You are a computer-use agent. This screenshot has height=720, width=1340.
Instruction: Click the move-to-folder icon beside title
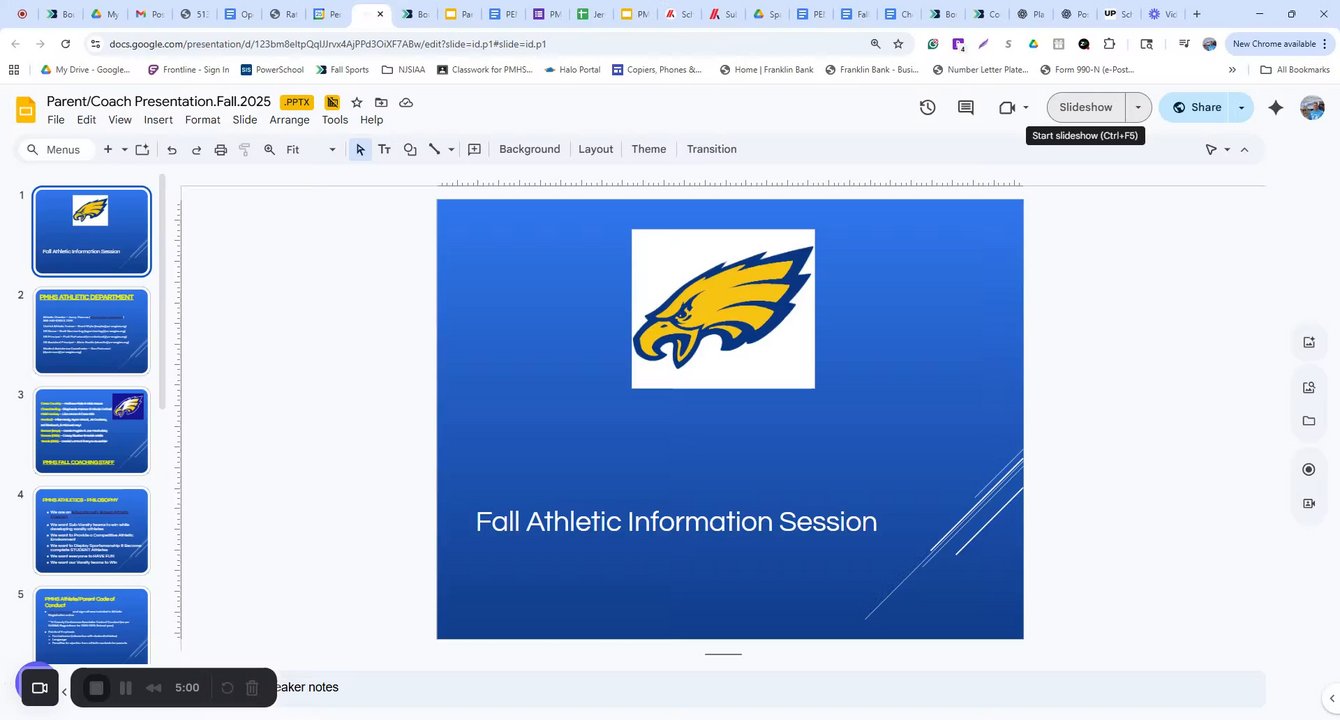click(381, 103)
